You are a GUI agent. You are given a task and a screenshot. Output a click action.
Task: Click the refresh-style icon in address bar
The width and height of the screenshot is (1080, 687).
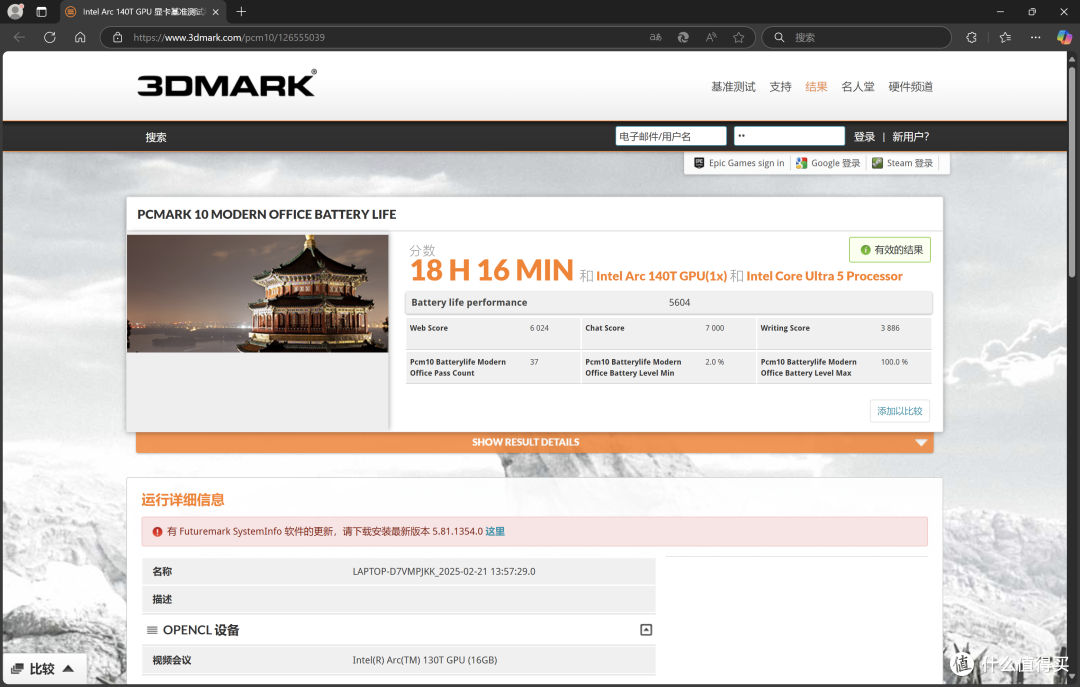coord(683,37)
